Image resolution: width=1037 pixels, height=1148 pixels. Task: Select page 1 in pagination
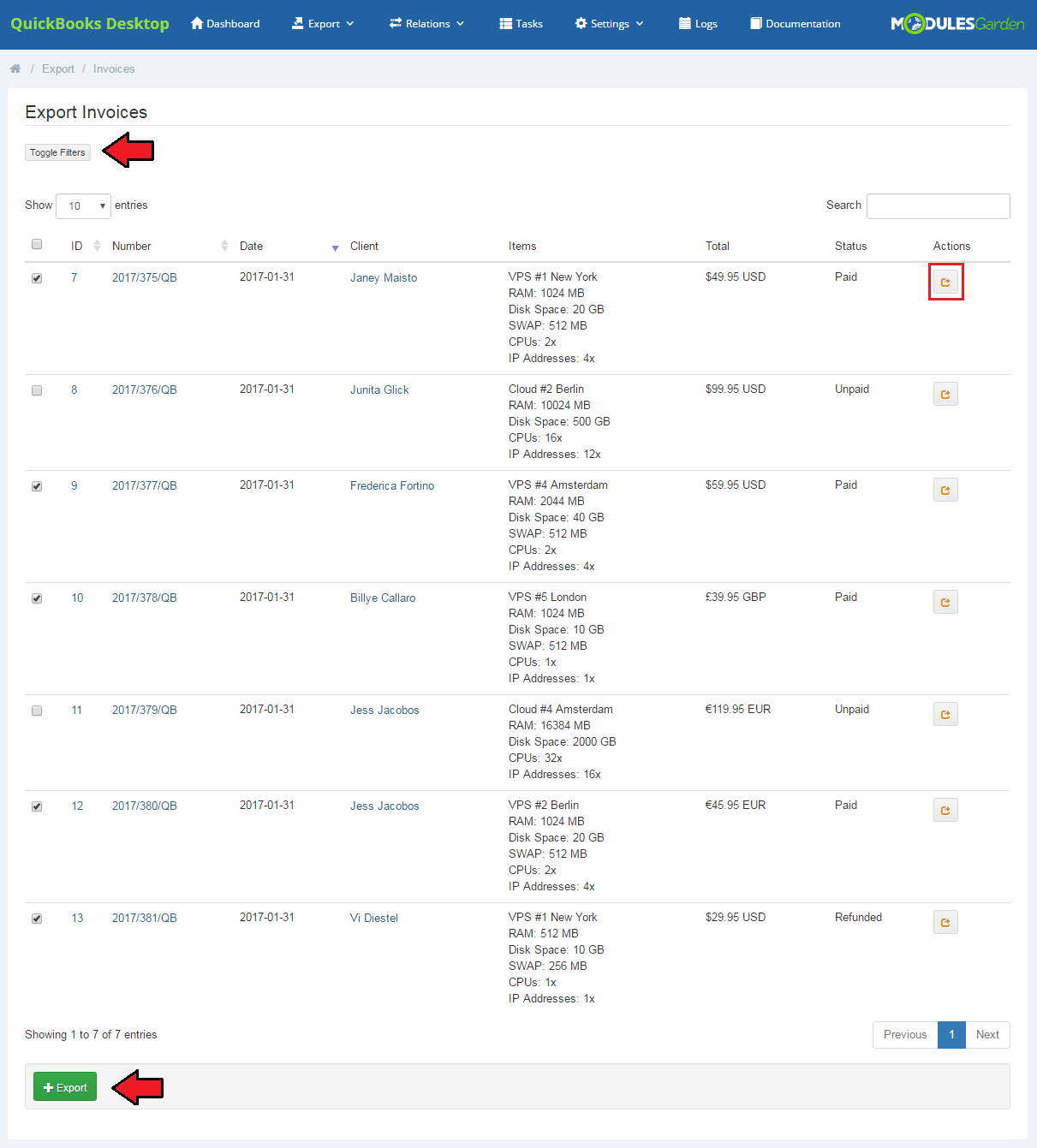[x=951, y=1034]
